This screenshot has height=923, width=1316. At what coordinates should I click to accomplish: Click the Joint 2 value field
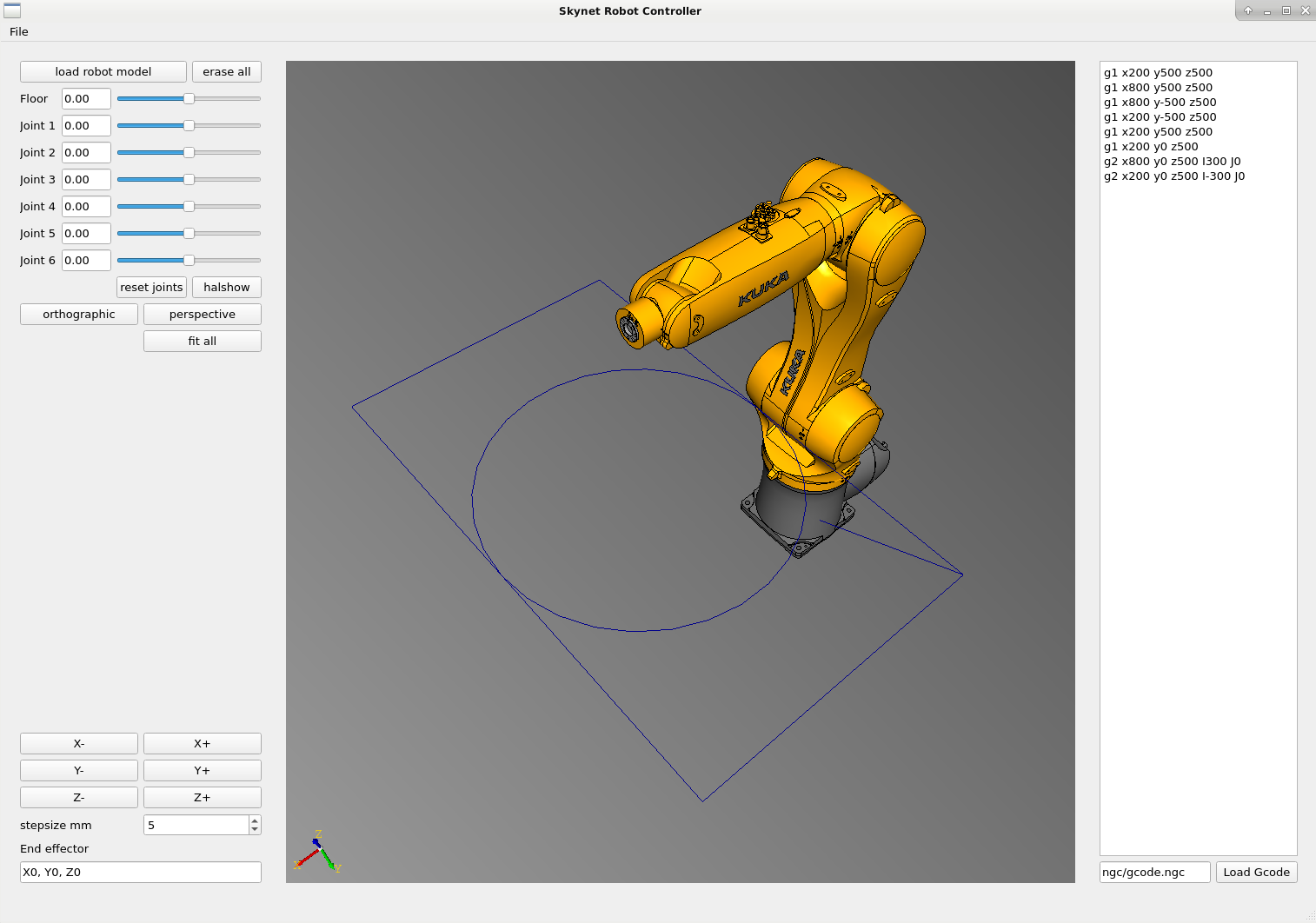(86, 153)
